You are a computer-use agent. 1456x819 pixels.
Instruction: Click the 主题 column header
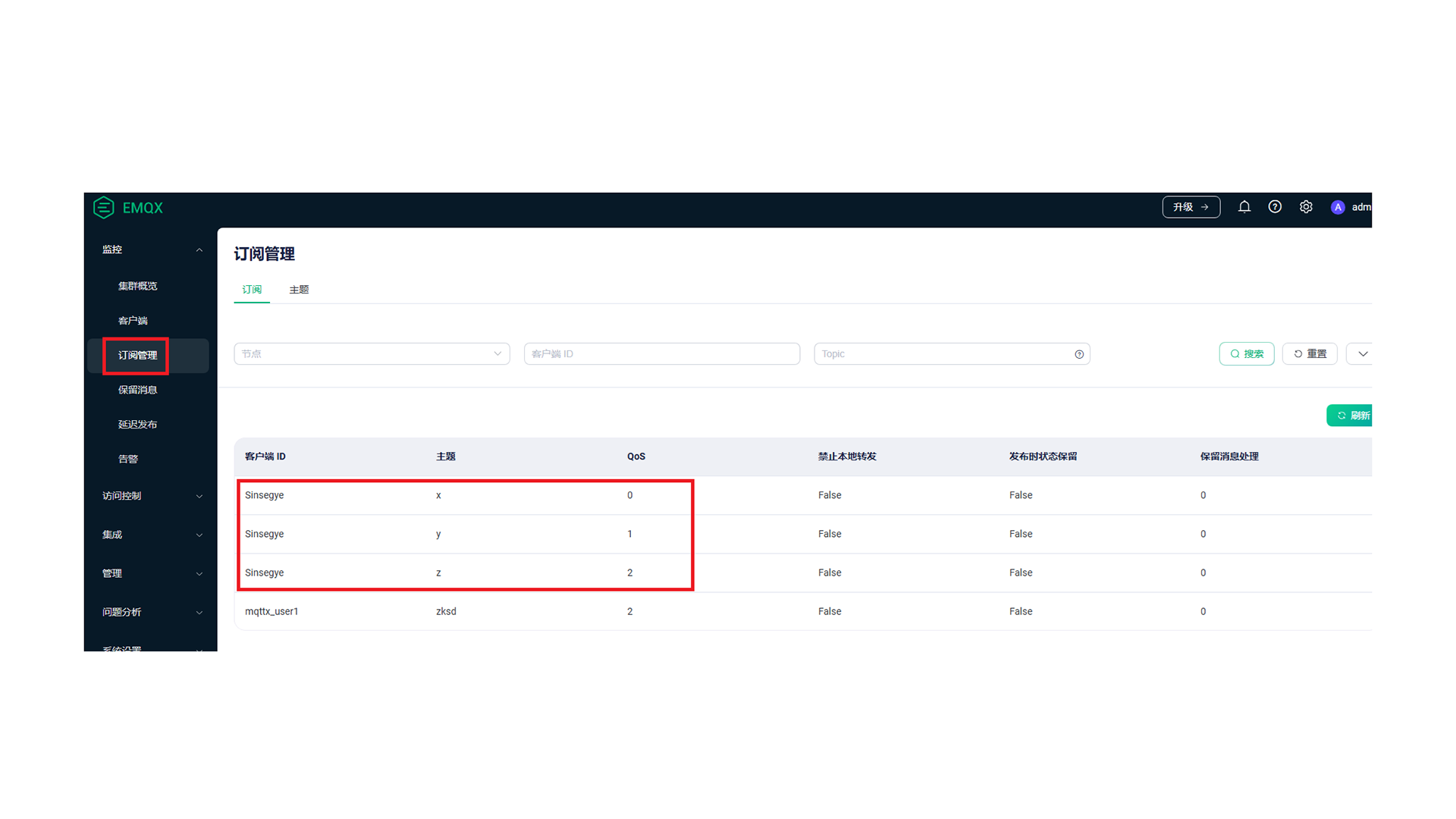[446, 457]
